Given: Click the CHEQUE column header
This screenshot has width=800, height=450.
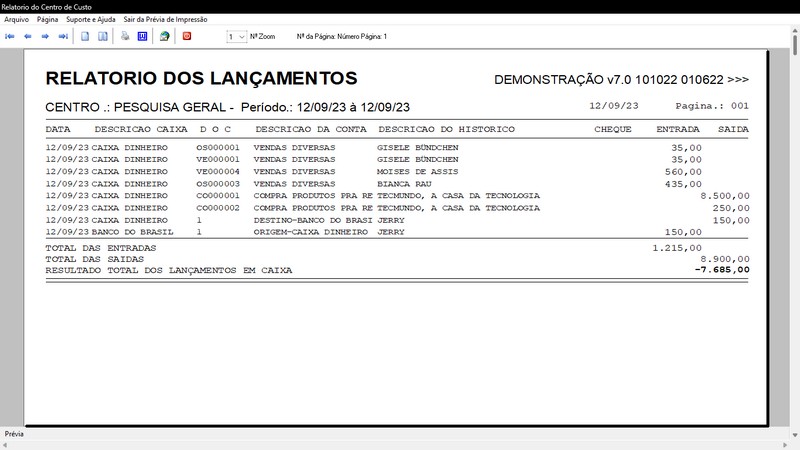Looking at the screenshot, I should click(613, 129).
